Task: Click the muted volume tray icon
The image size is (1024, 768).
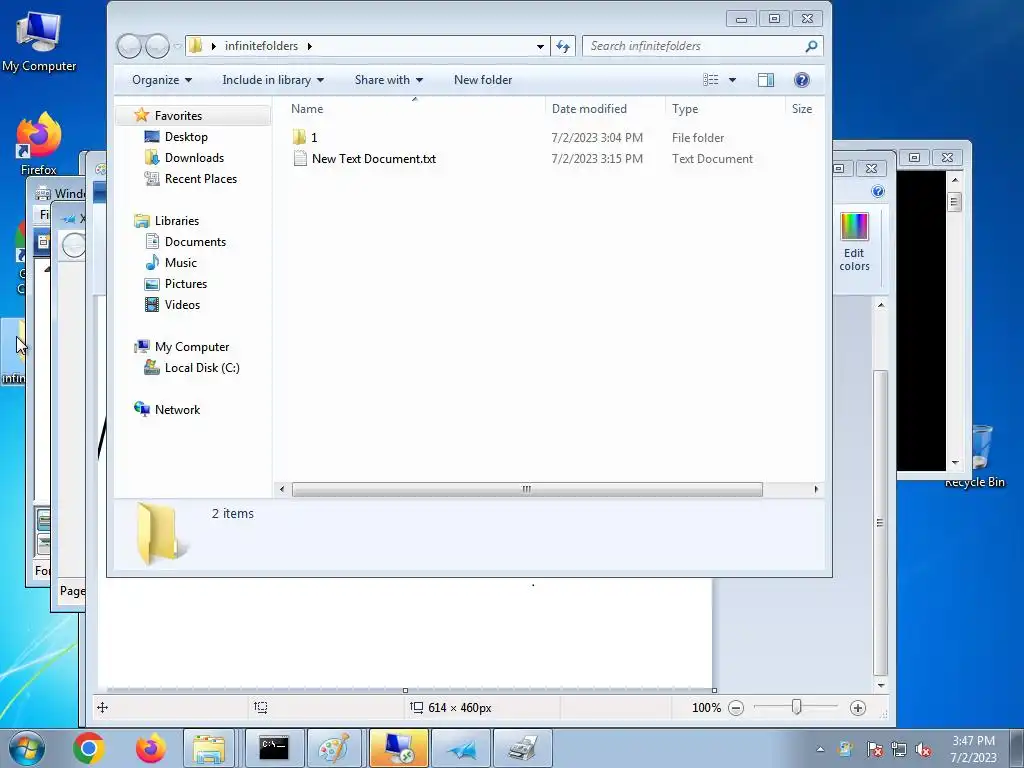Action: click(923, 750)
